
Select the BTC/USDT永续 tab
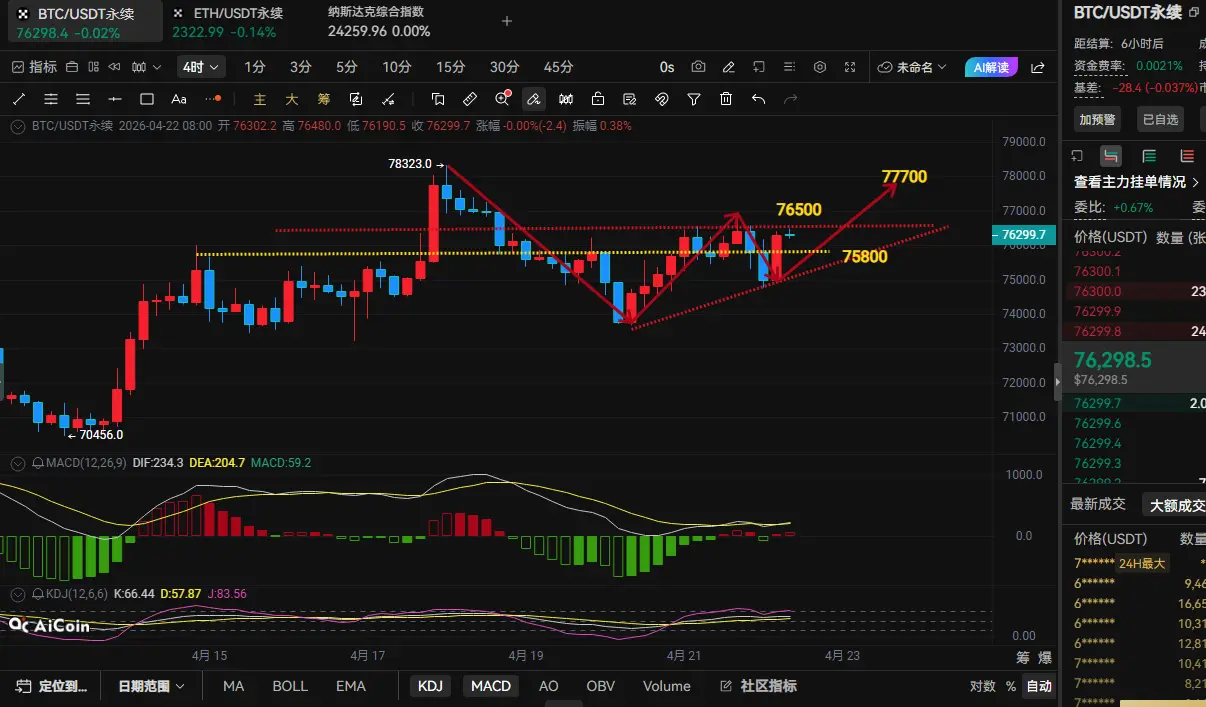[84, 22]
